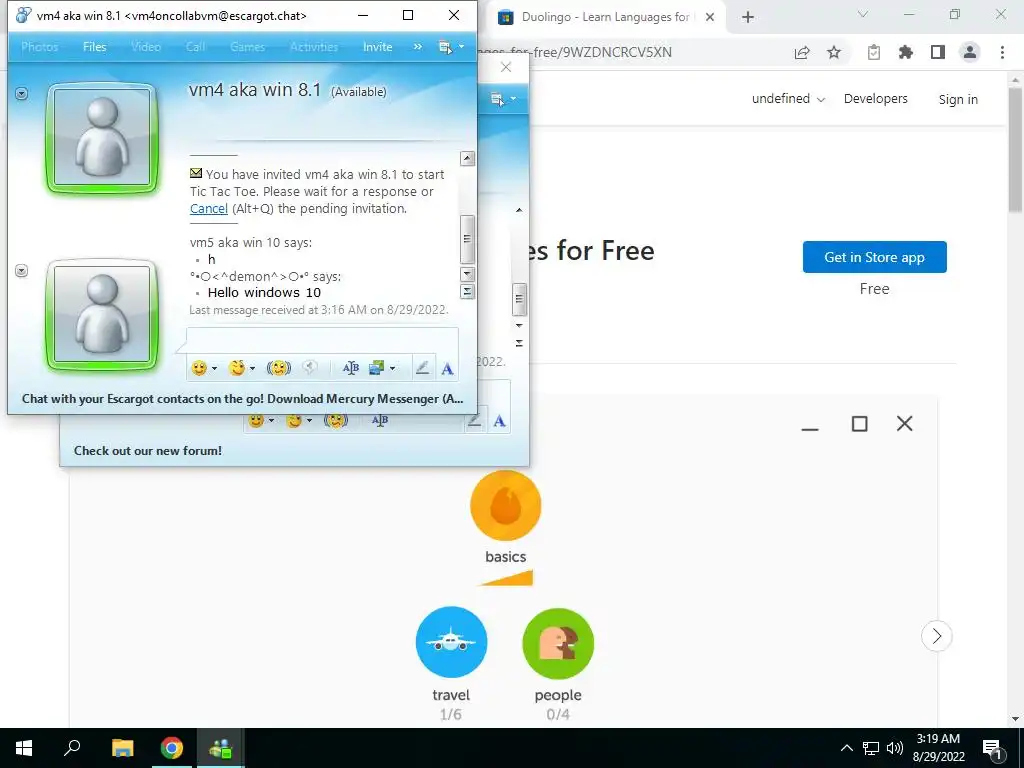
Task: Open the dropdown arrow beside the front chat menu icon
Action: click(x=461, y=47)
